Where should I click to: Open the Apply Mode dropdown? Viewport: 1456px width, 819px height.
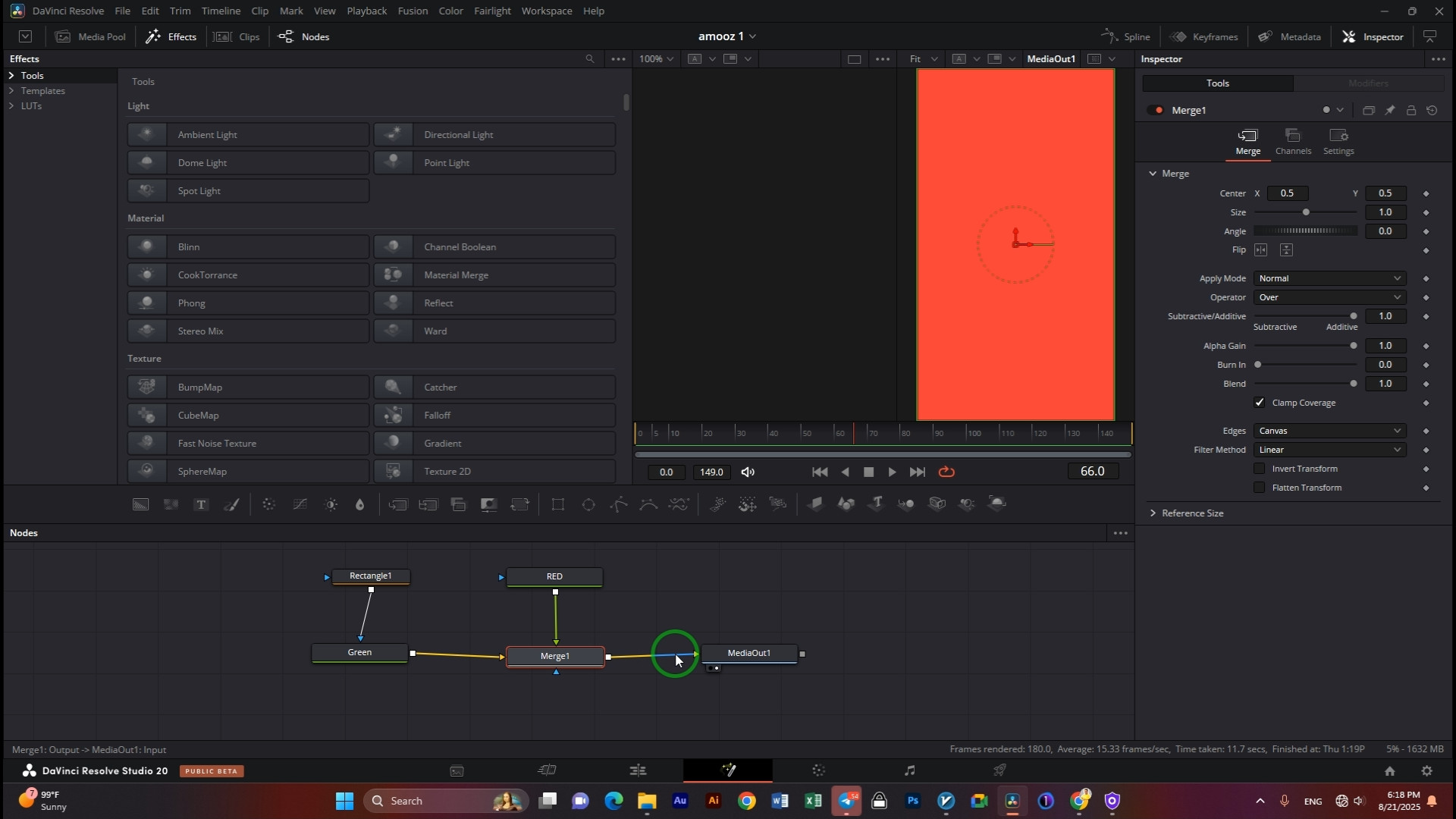(x=1329, y=278)
